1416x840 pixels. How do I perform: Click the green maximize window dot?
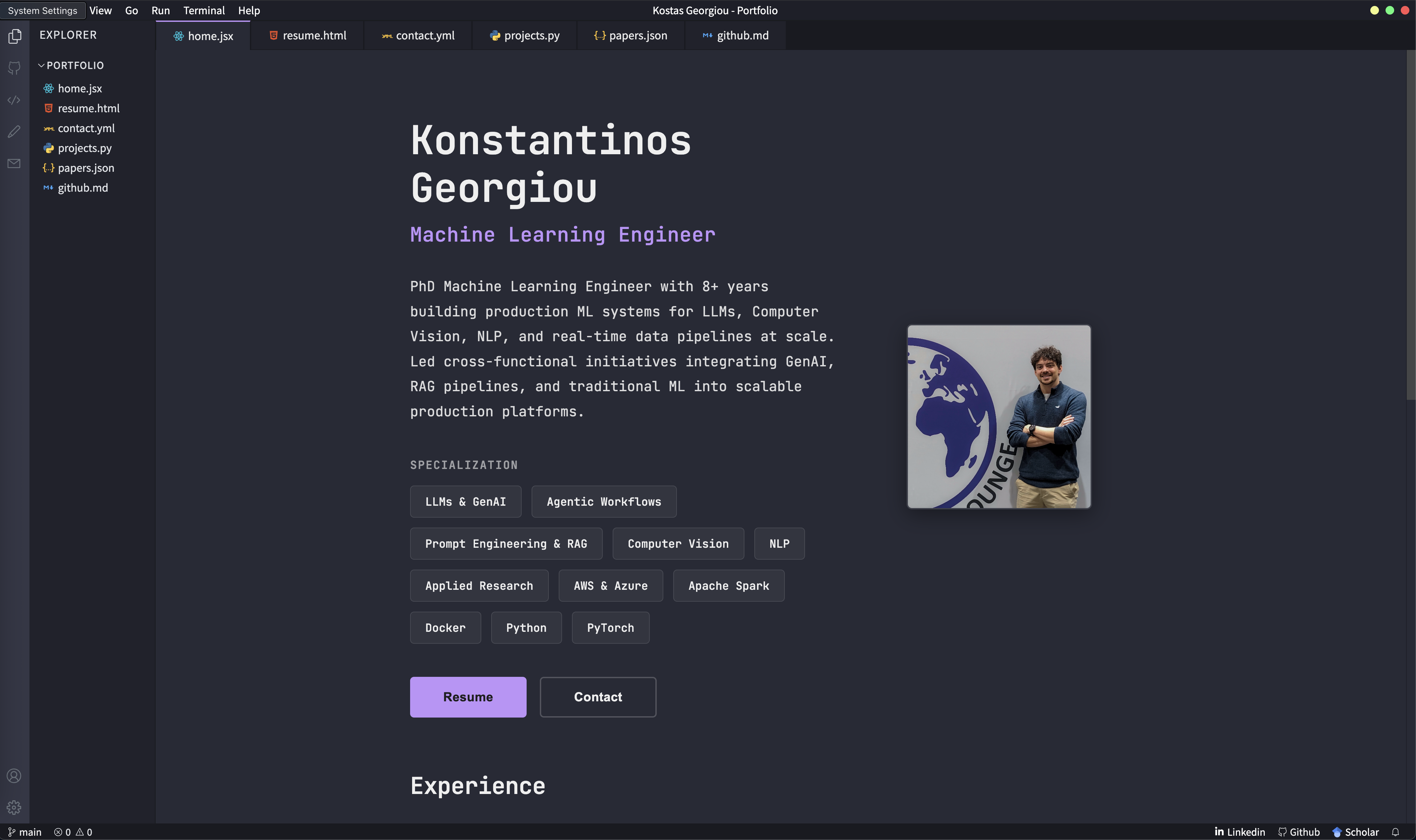click(1390, 10)
